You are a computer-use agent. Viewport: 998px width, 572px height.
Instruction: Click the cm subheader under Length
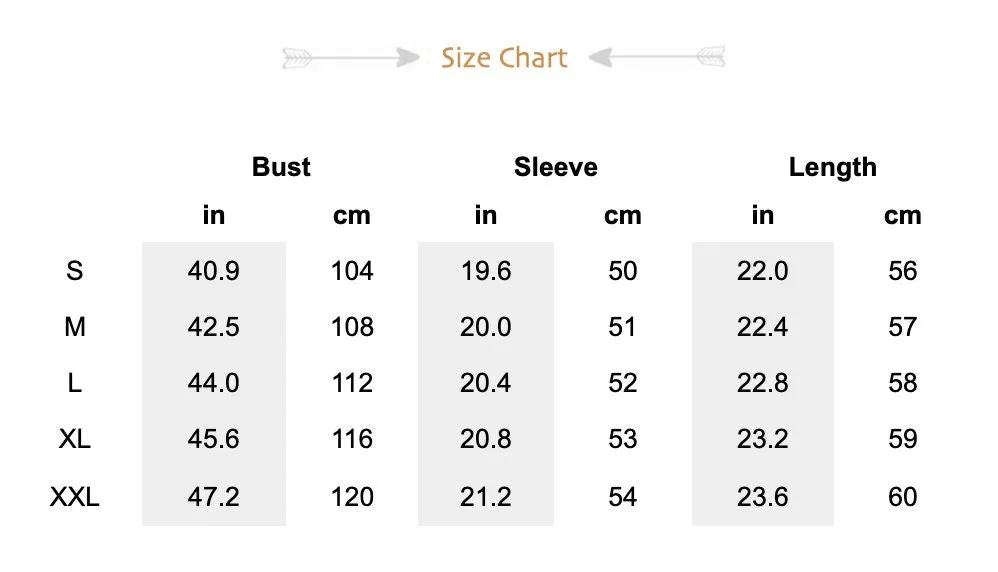903,216
